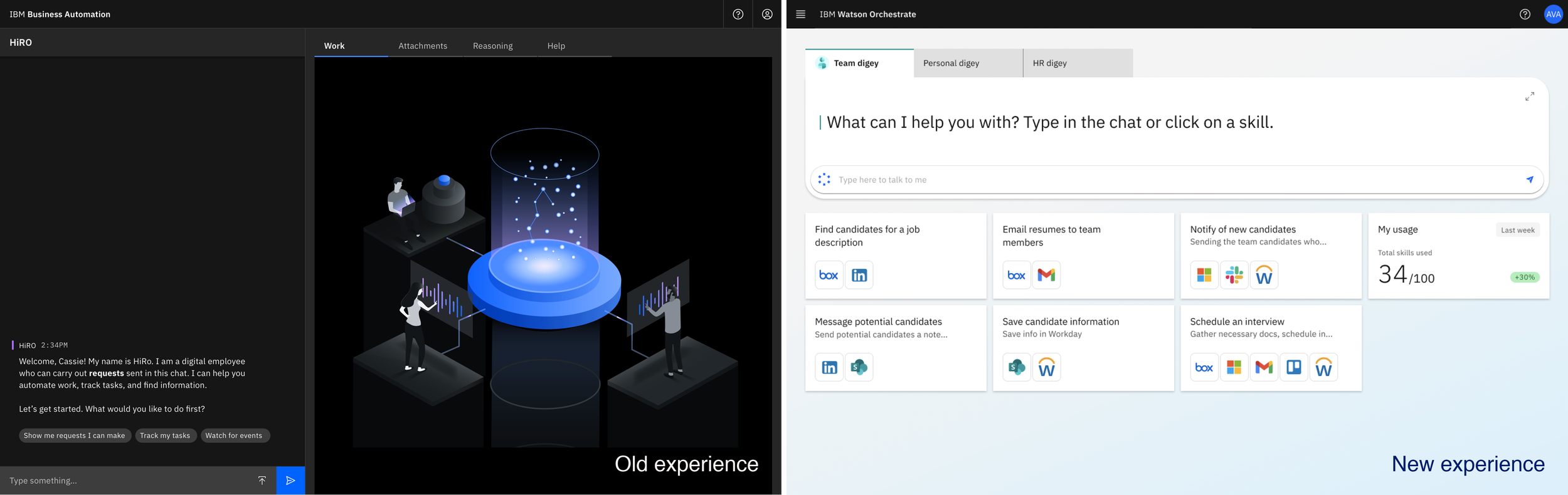Open help in IBM Business Automation header
This screenshot has width=1568, height=495.
[738, 14]
